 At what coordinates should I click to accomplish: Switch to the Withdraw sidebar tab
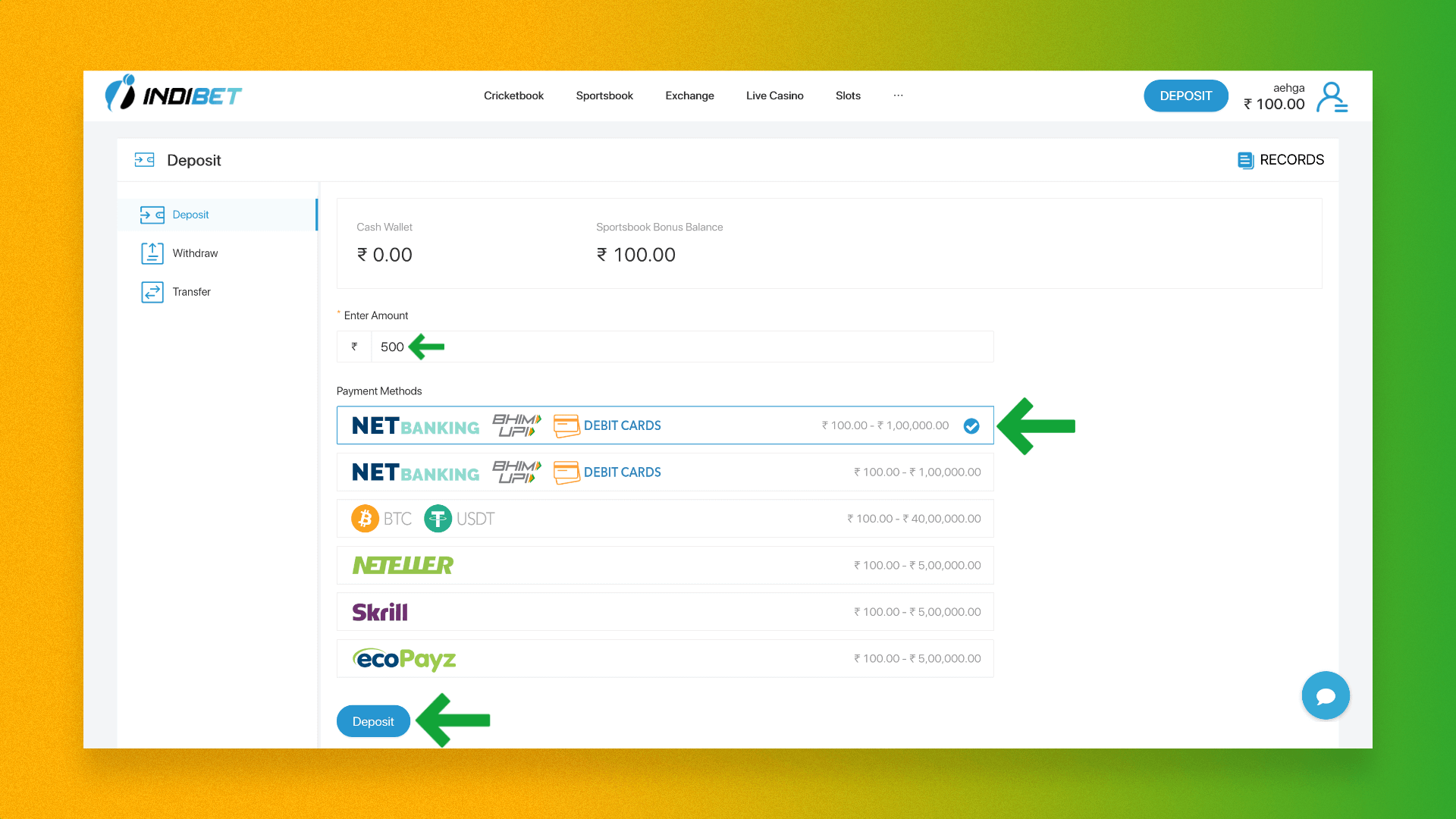(x=218, y=253)
